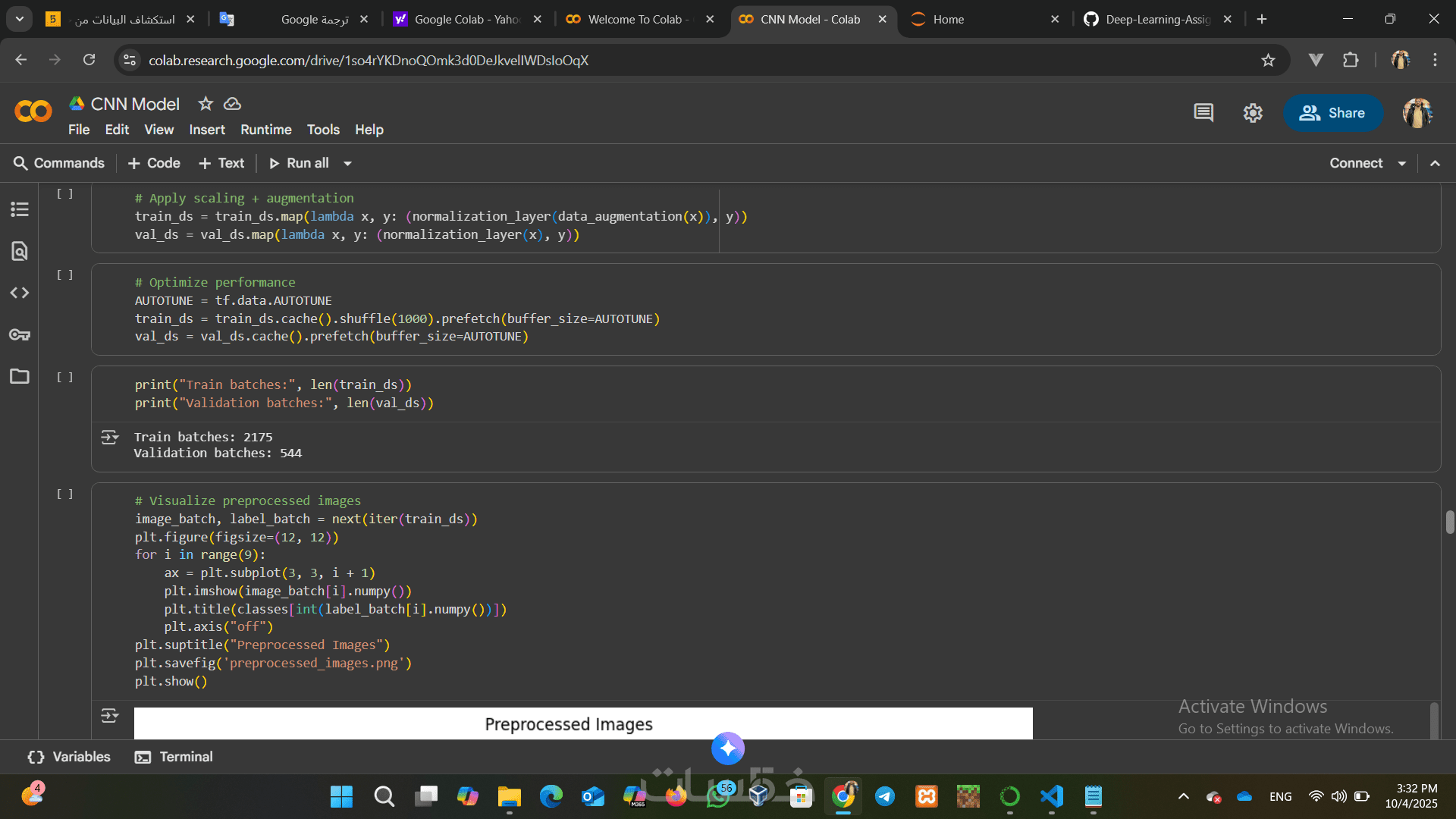
Task: Collapse the header with chevron up
Action: (1436, 163)
